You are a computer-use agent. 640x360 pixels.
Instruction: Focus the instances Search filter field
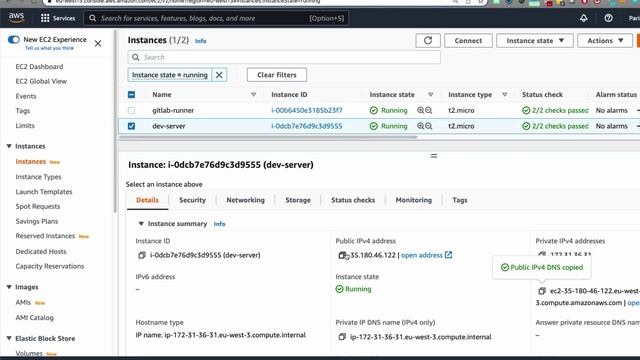tap(284, 57)
